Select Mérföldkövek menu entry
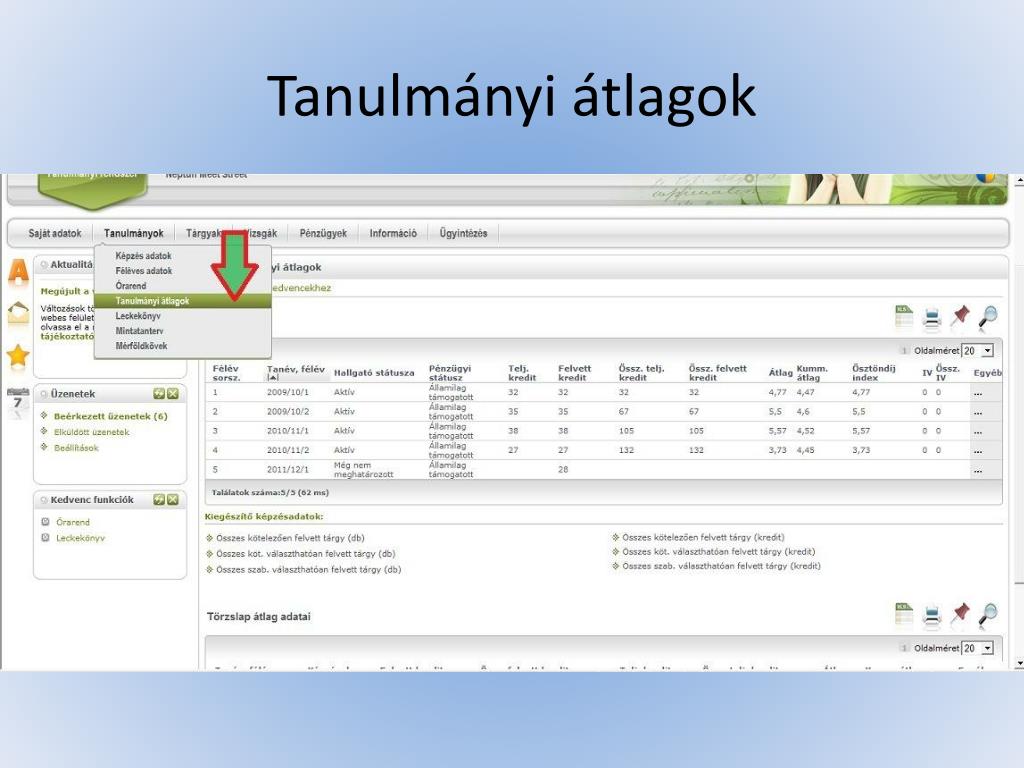The width and height of the screenshot is (1024, 768). (x=141, y=346)
